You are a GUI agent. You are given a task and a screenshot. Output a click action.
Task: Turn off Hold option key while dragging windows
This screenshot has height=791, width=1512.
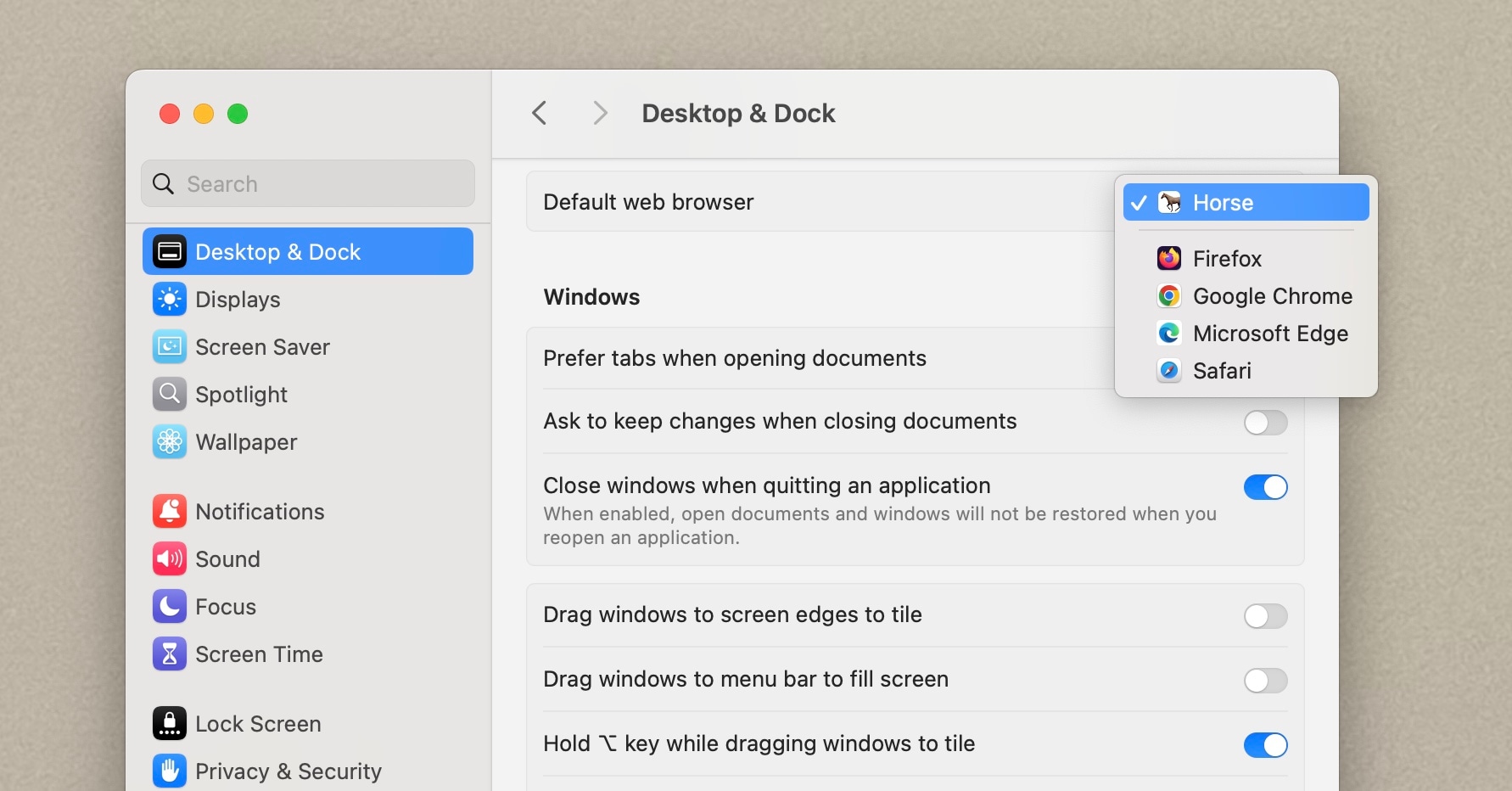tap(1265, 745)
